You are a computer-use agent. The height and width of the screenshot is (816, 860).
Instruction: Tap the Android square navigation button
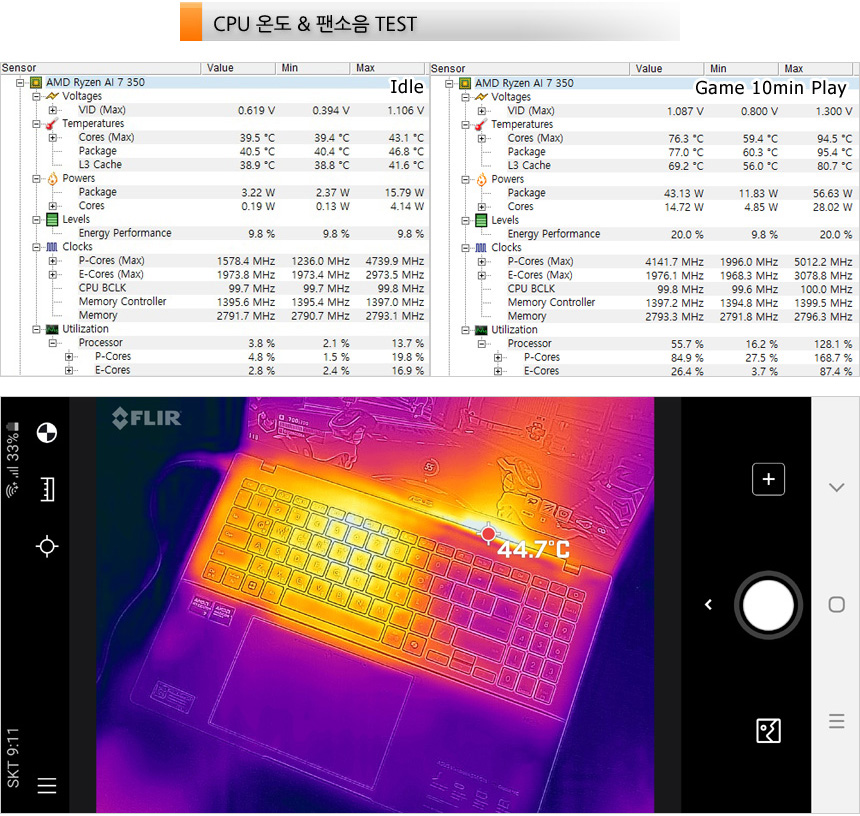837,605
